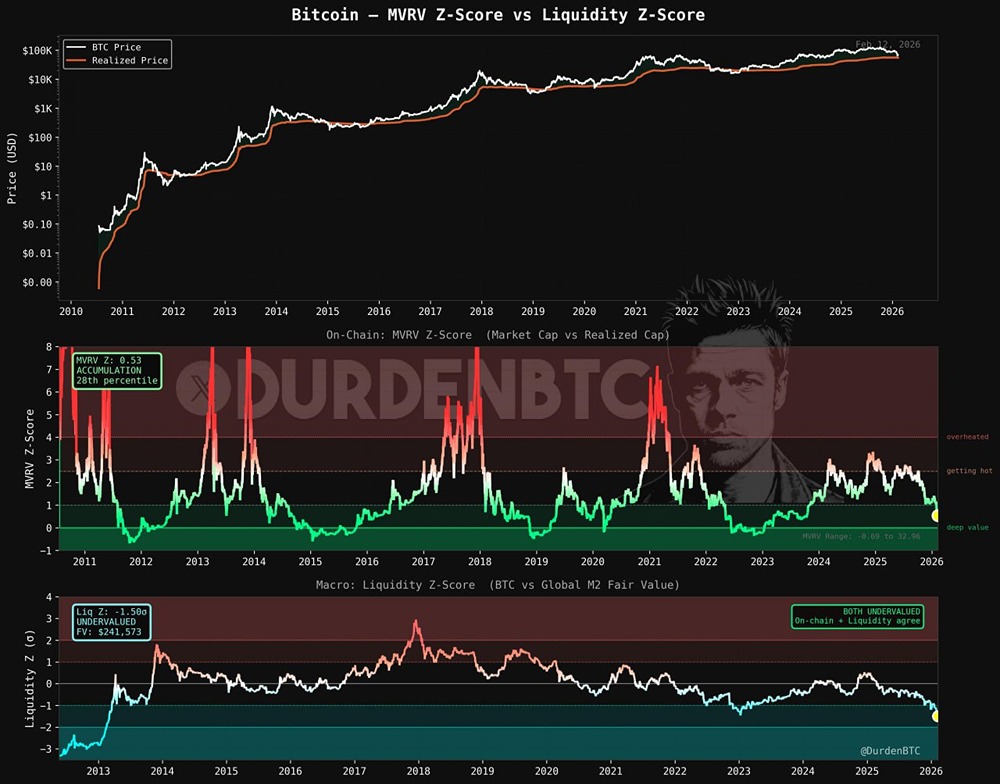
Task: Click the 'deep value' threshold label
Action: (967, 528)
